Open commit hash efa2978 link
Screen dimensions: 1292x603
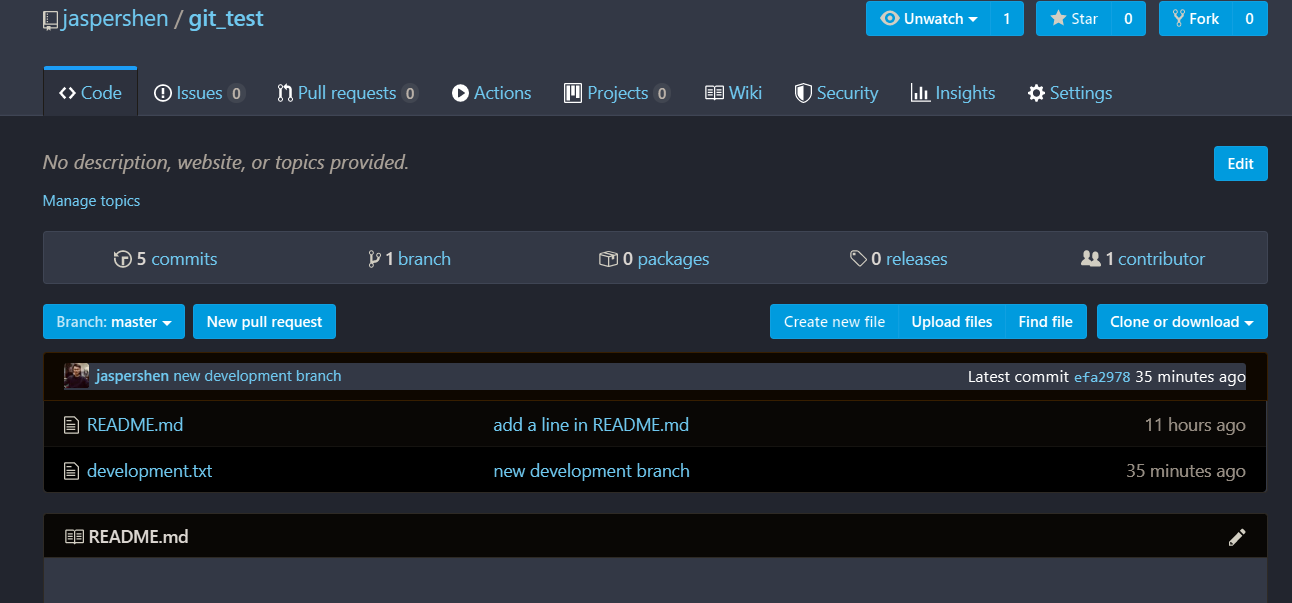[1101, 377]
